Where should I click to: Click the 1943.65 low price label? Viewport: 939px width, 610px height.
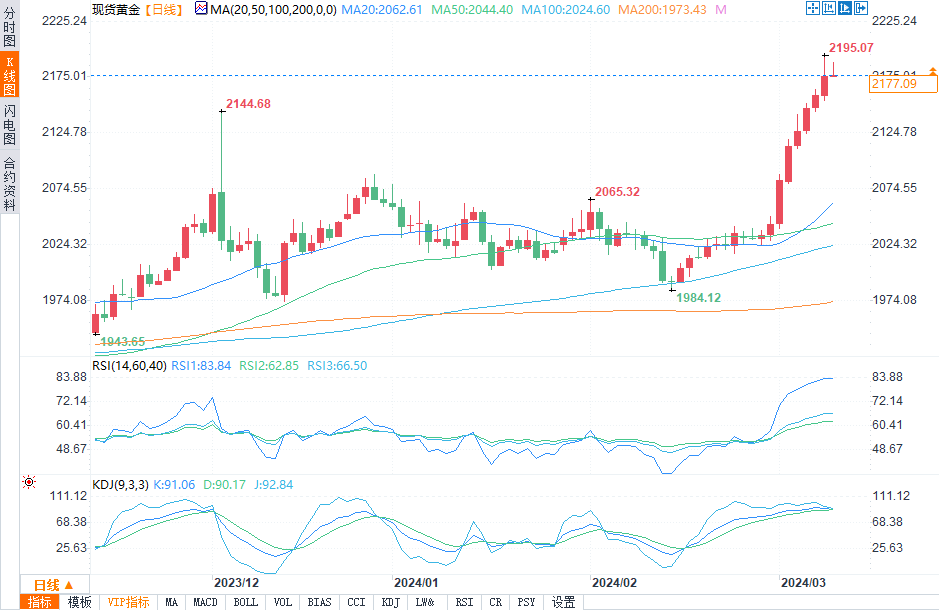[x=122, y=341]
